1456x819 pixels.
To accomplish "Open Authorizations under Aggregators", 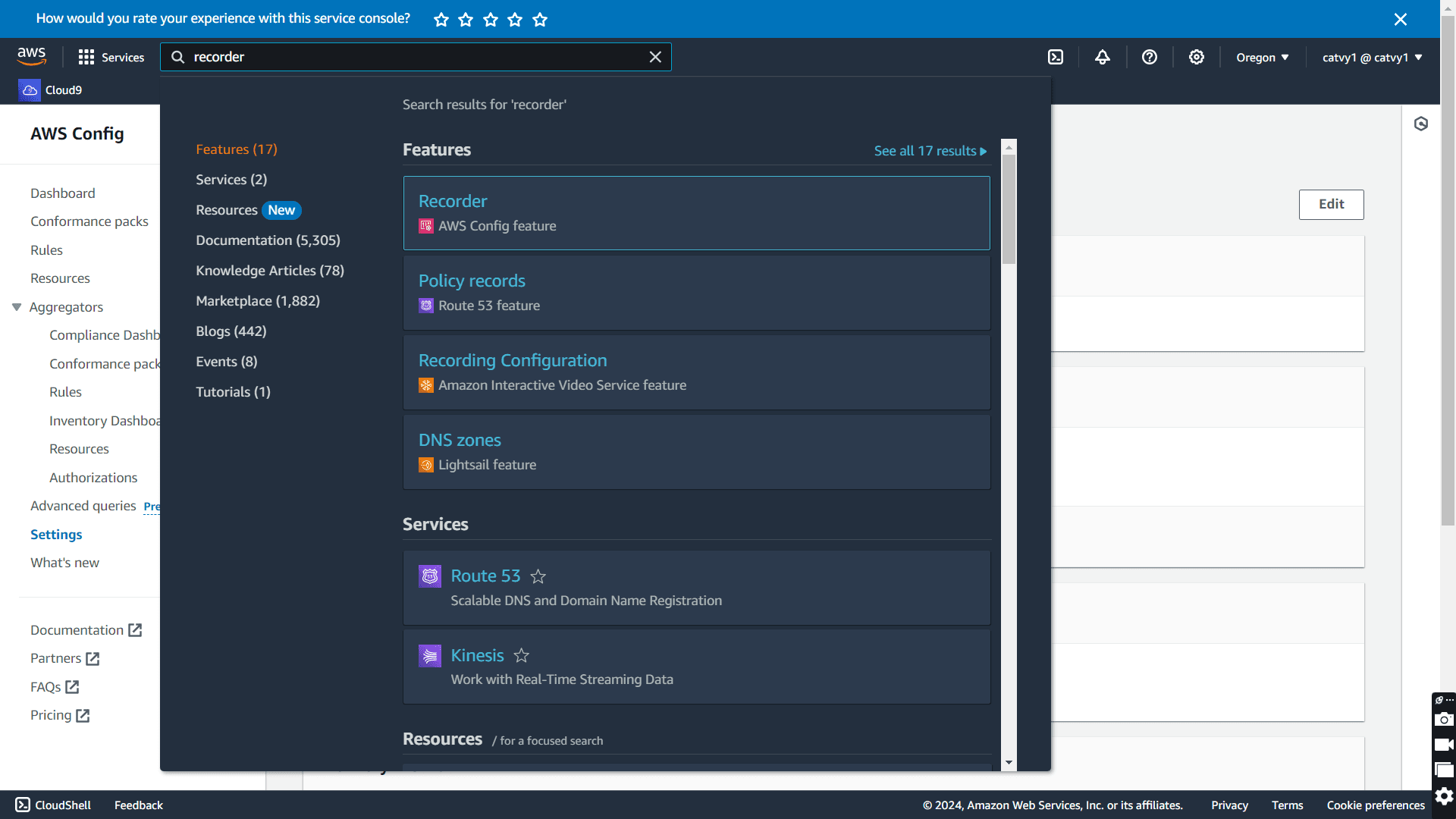I will click(93, 478).
